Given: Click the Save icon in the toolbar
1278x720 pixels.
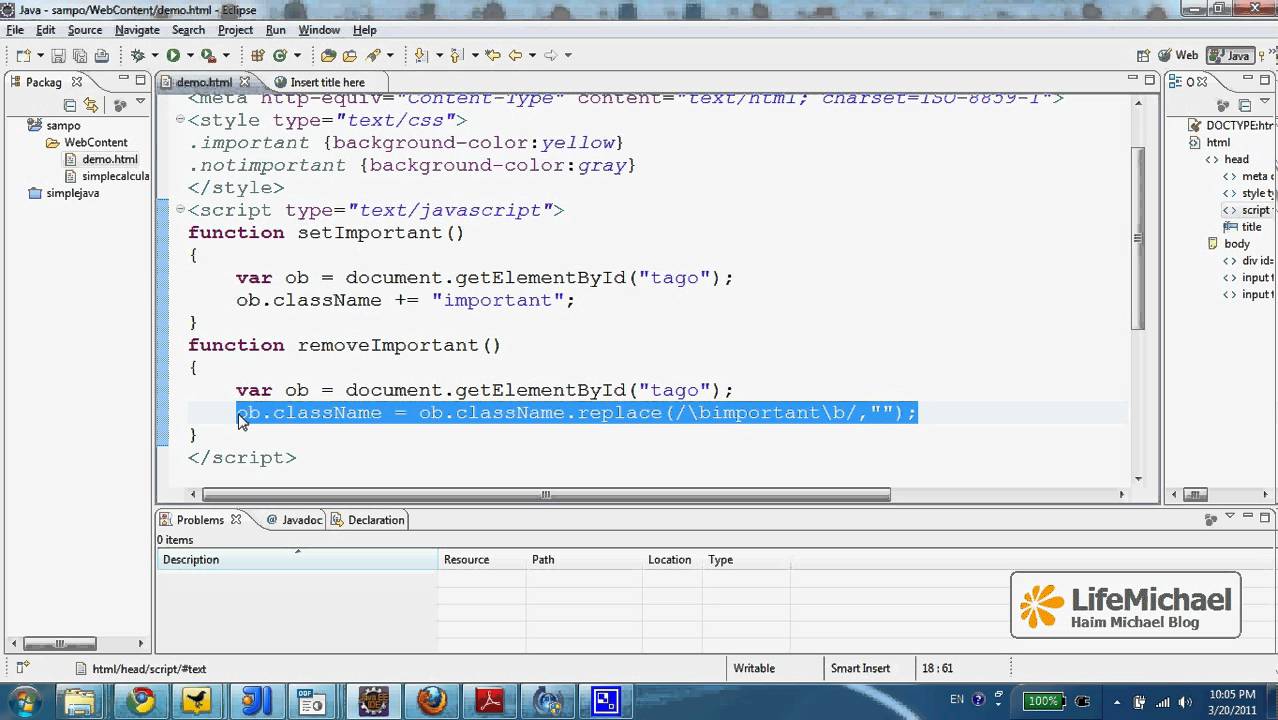Looking at the screenshot, I should (58, 56).
